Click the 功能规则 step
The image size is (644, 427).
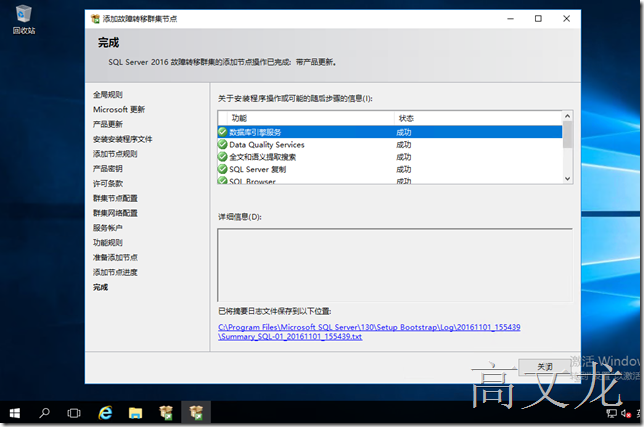click(x=108, y=242)
